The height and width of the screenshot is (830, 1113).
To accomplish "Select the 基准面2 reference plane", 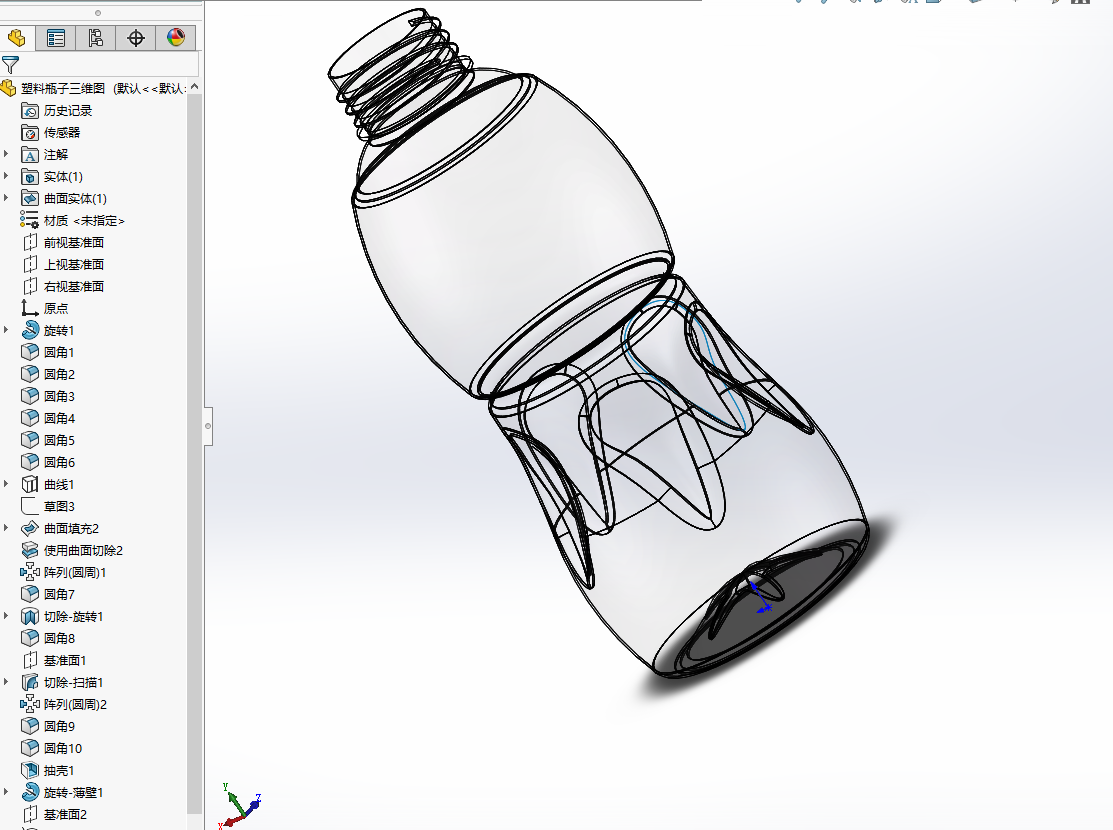I will click(x=65, y=815).
